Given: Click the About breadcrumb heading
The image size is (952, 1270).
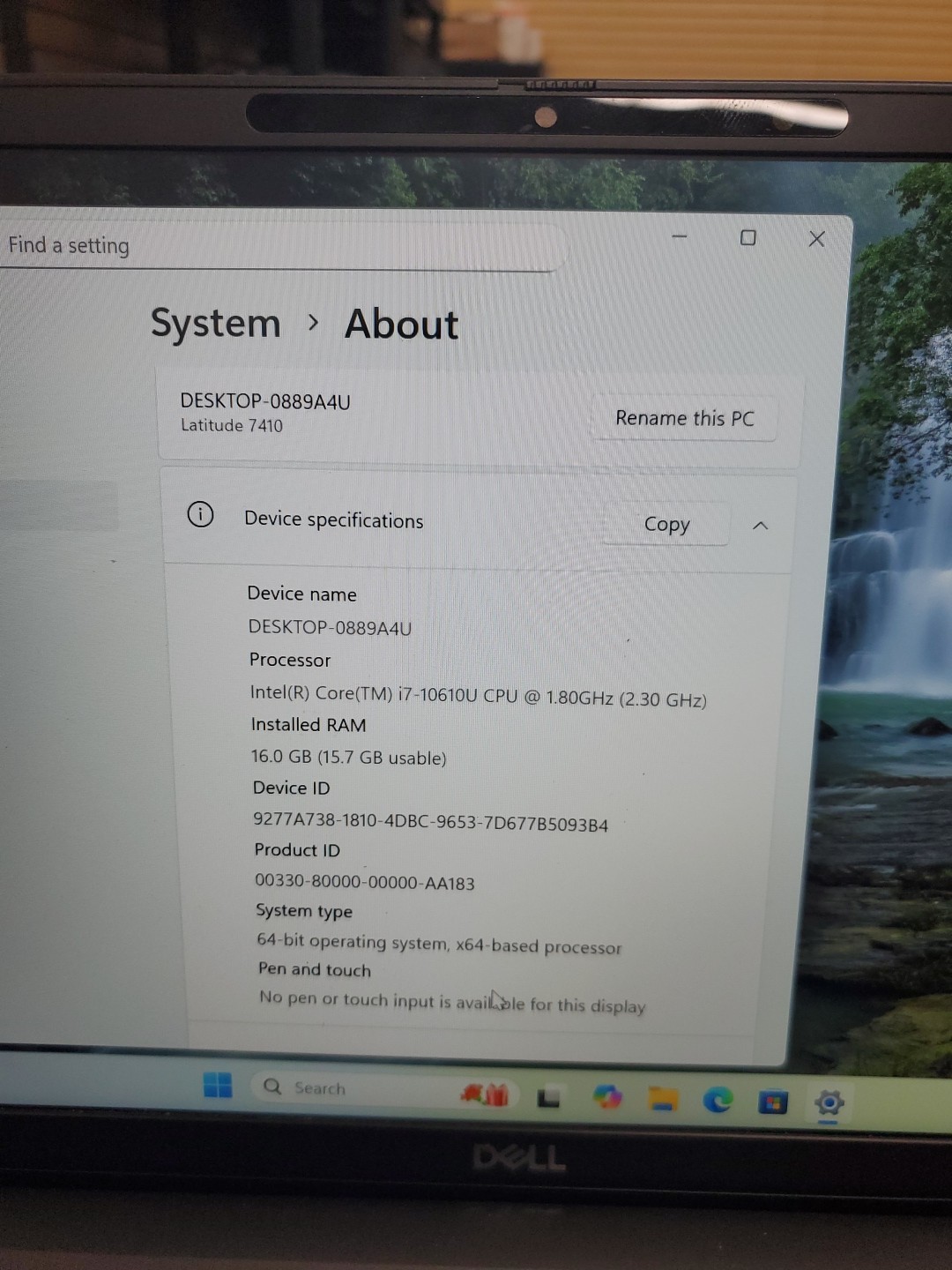Looking at the screenshot, I should click(x=401, y=324).
